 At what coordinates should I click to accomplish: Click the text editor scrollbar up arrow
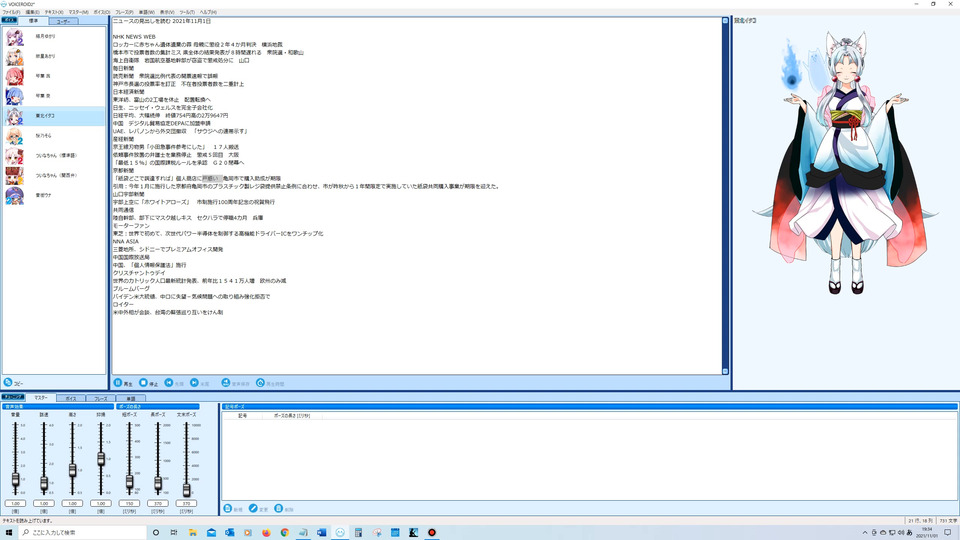click(x=725, y=21)
